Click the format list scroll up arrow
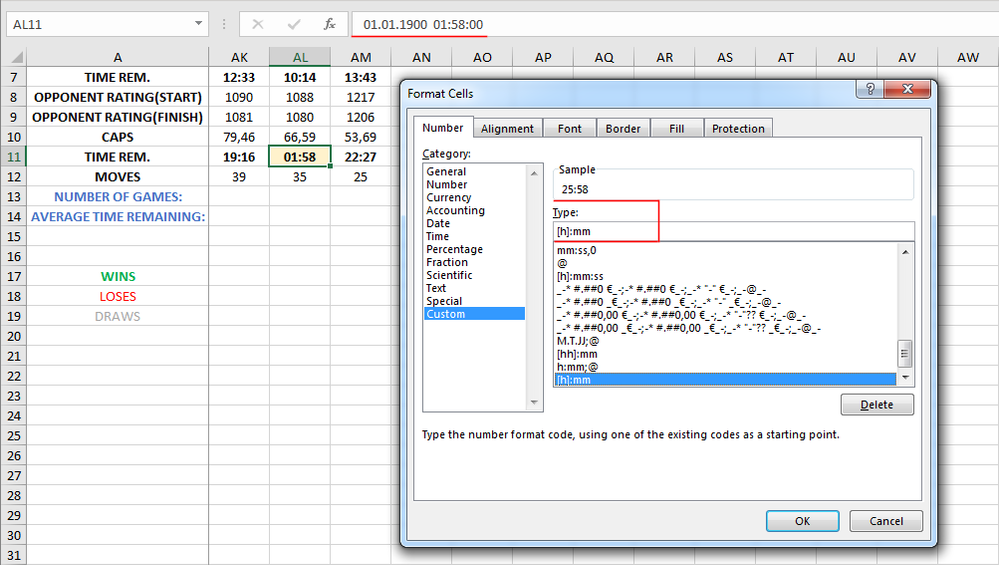 [905, 252]
